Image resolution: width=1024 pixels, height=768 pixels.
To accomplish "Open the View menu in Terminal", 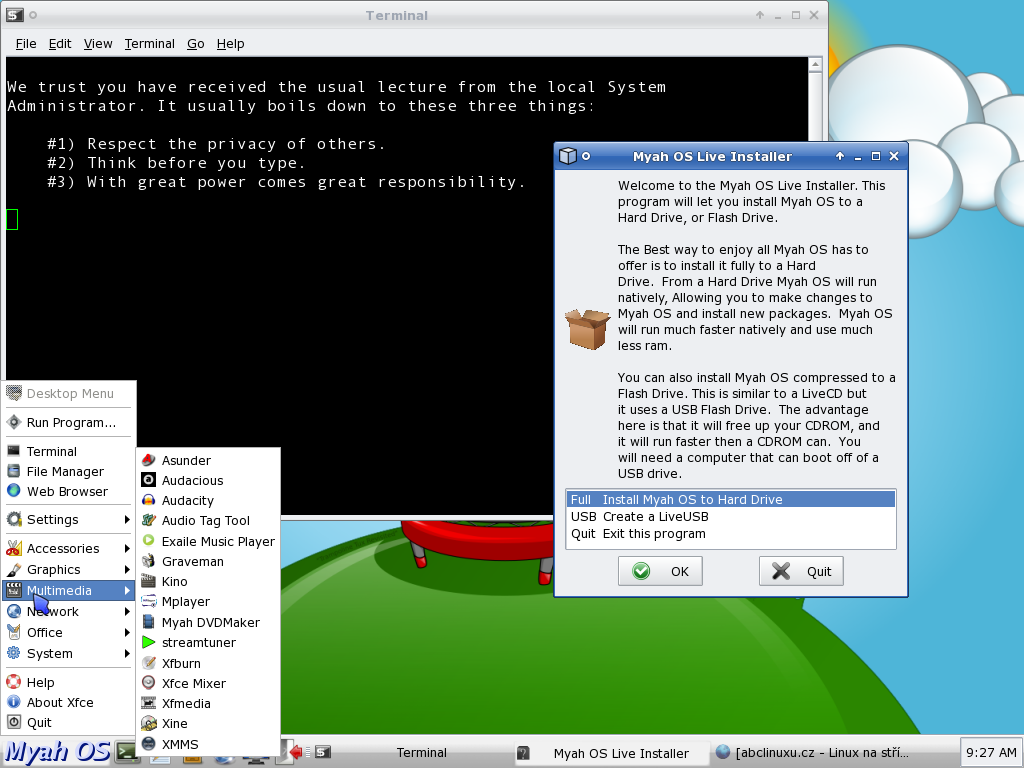I will click(x=98, y=44).
